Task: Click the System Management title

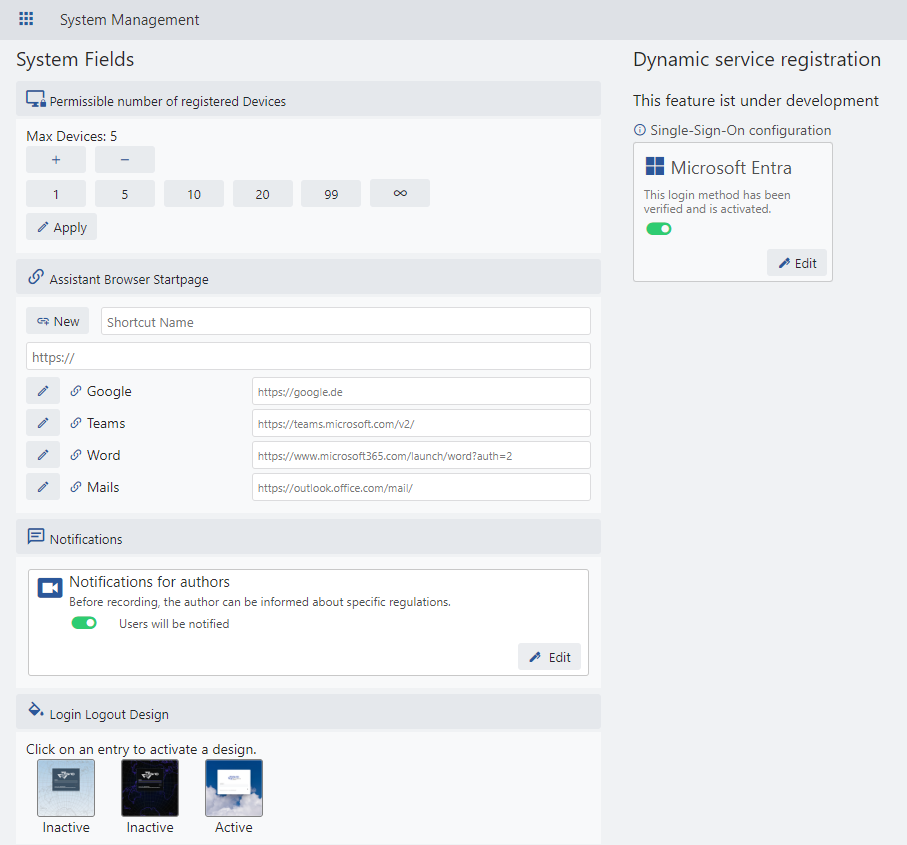Action: click(x=130, y=20)
